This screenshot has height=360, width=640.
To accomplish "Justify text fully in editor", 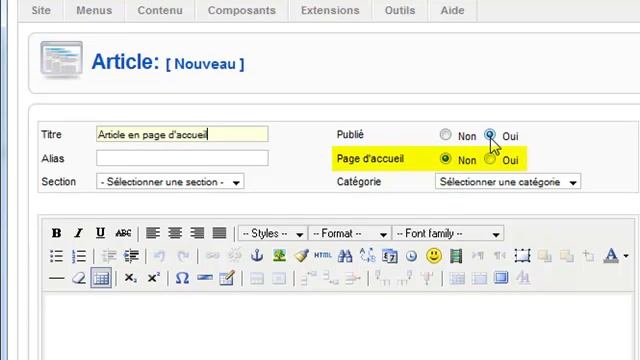I will [220, 233].
